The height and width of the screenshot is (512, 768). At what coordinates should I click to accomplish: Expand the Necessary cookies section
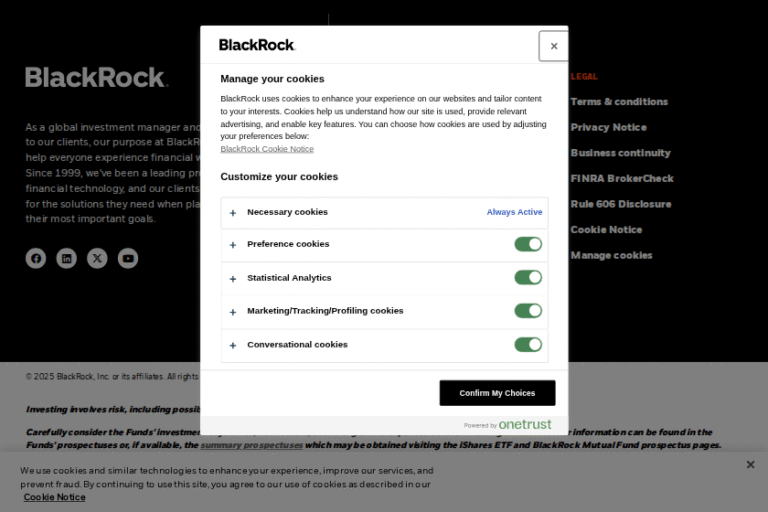click(233, 212)
